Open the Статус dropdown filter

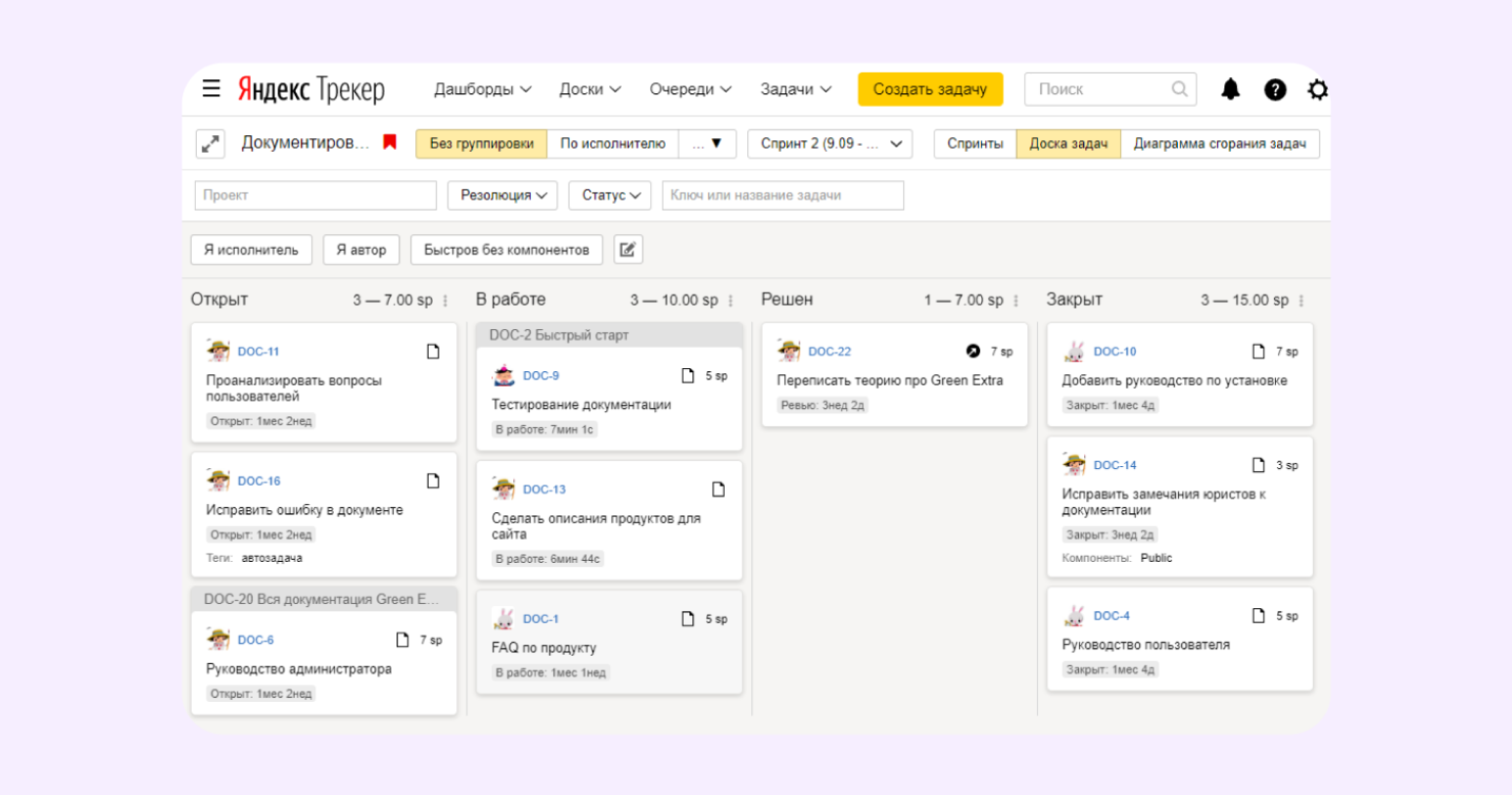(x=610, y=196)
